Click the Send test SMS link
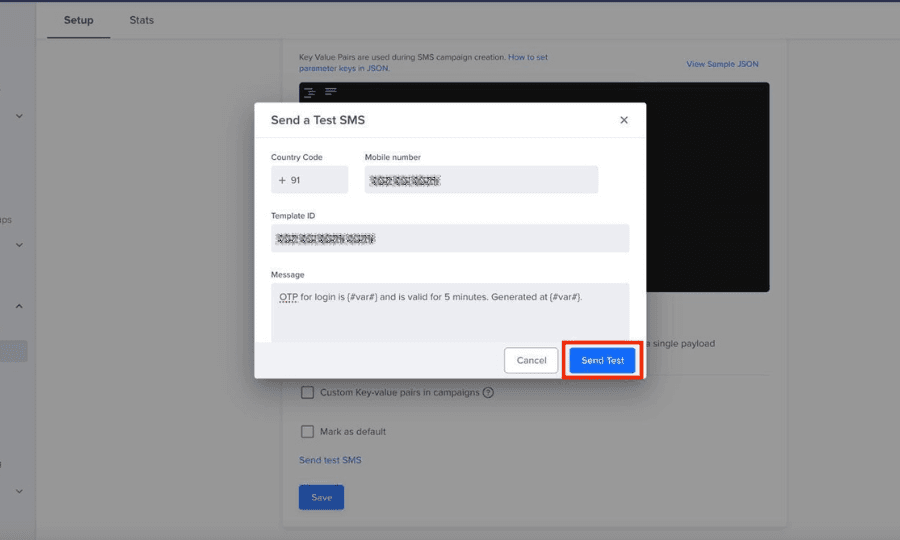 (x=330, y=460)
